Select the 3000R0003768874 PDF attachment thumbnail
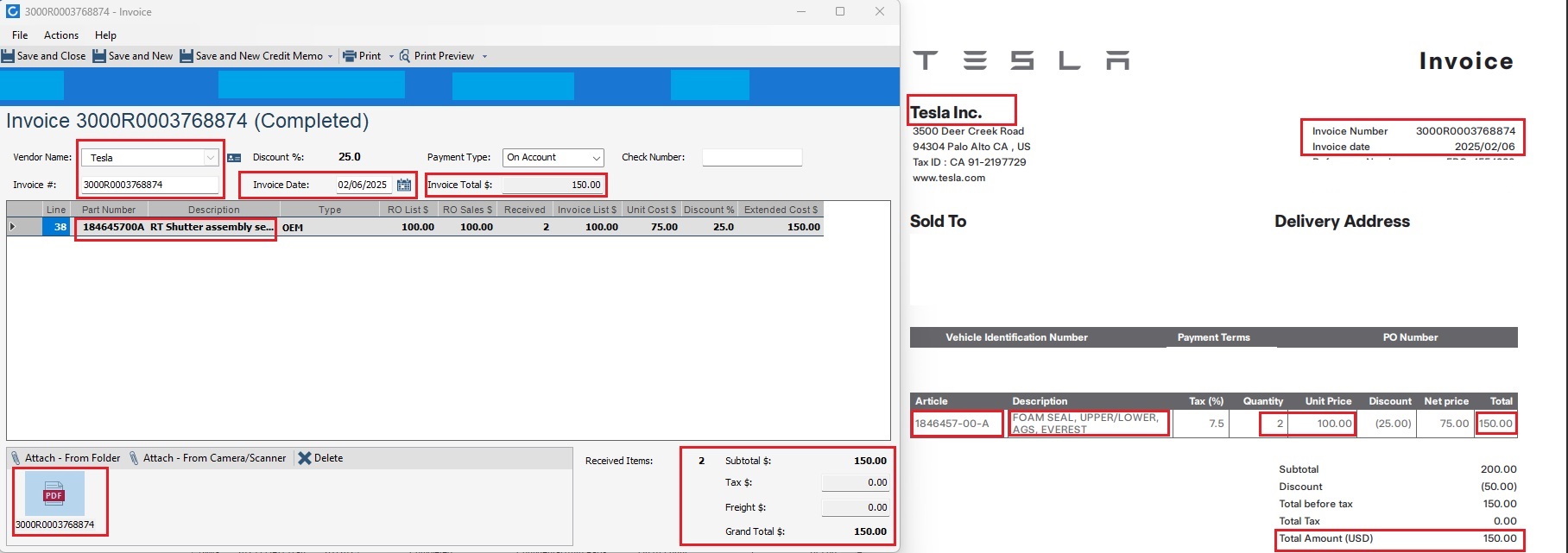 [x=54, y=501]
